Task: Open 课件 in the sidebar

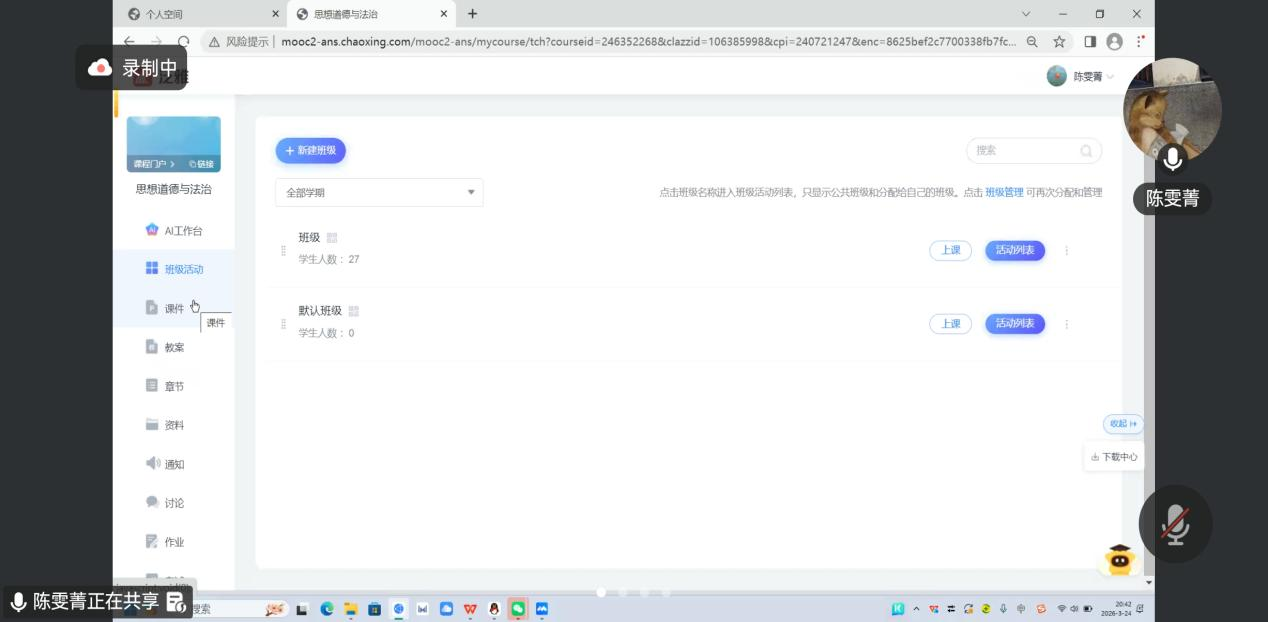Action: tap(173, 309)
